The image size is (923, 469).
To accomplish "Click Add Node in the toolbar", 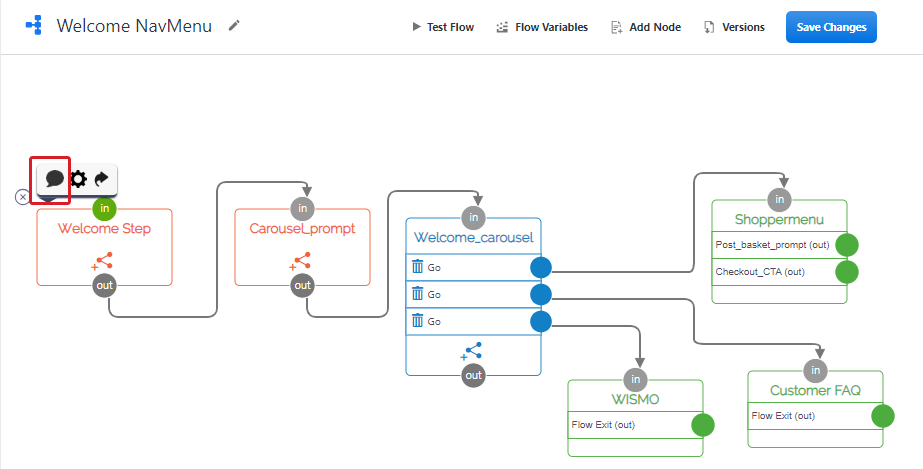I will point(645,27).
